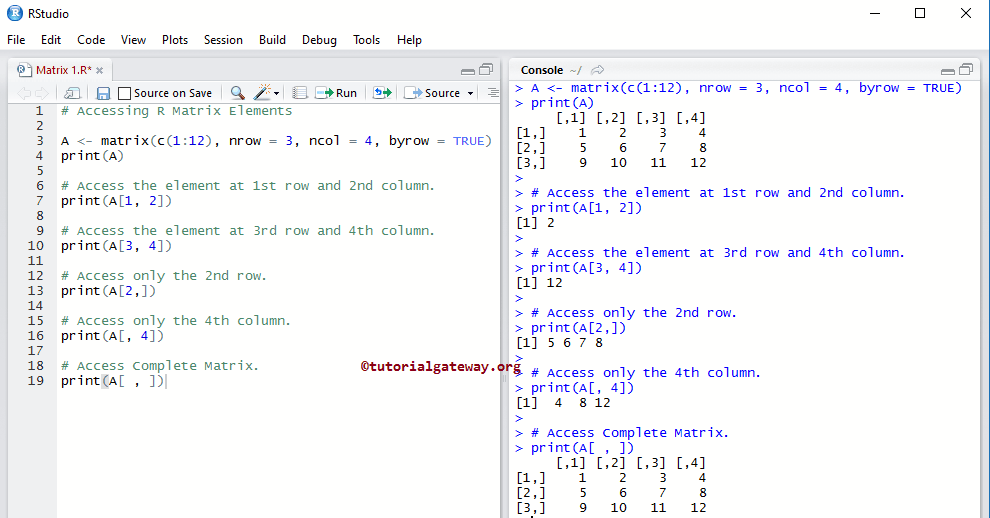Click the Run button

337,93
